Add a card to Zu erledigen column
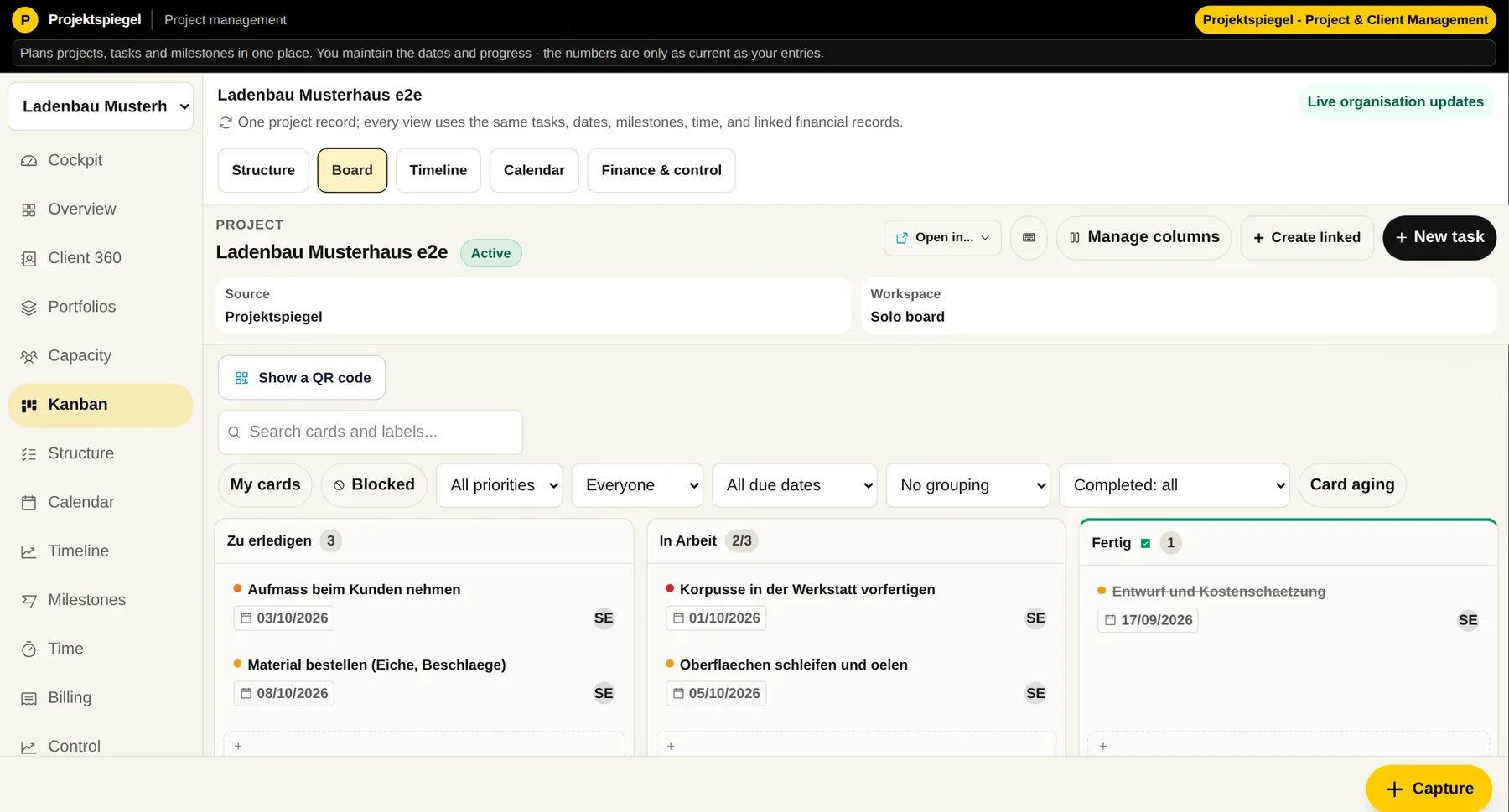This screenshot has width=1509, height=812. tap(424, 745)
